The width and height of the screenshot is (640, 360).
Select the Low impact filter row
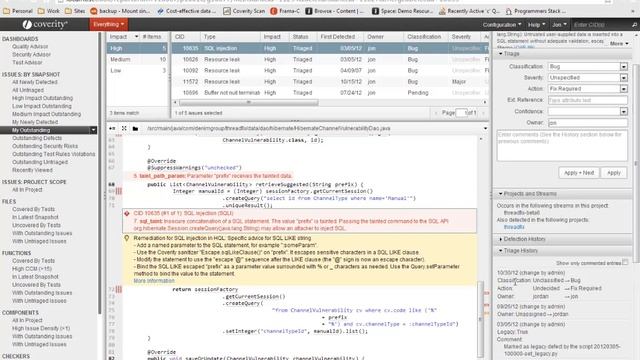[x=138, y=71]
